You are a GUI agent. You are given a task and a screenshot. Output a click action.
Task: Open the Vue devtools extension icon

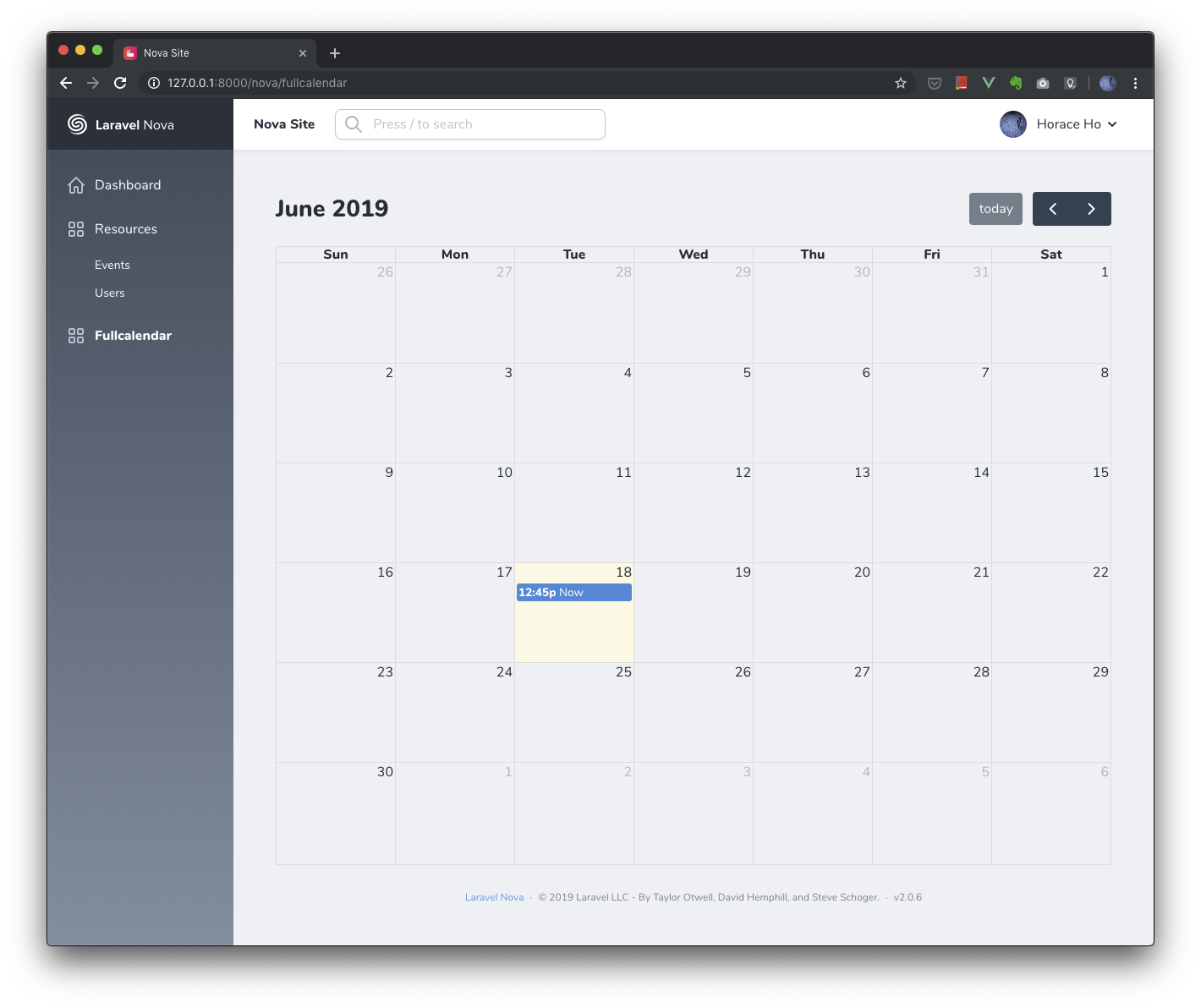coord(989,83)
